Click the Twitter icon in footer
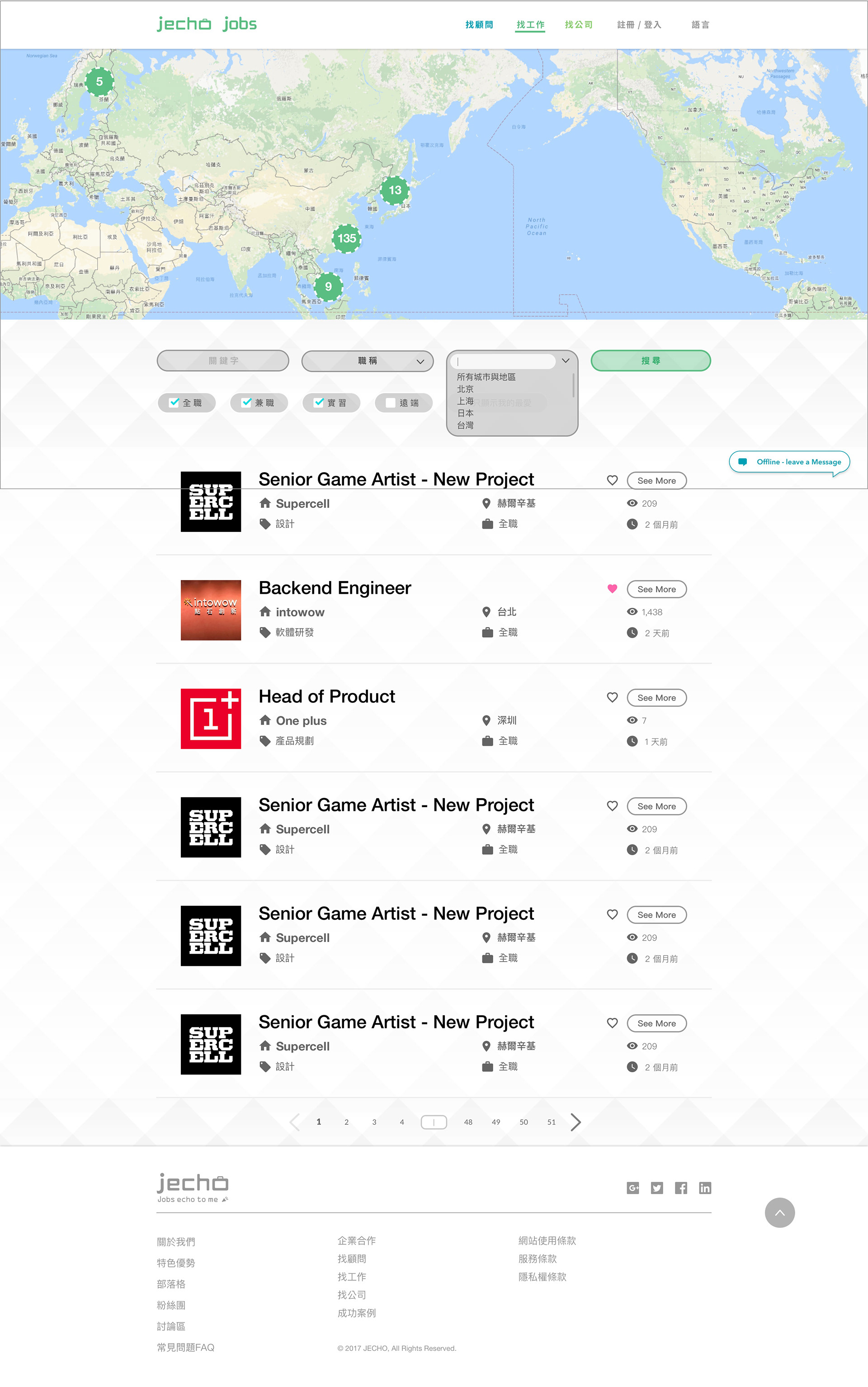868x1387 pixels. [657, 1188]
